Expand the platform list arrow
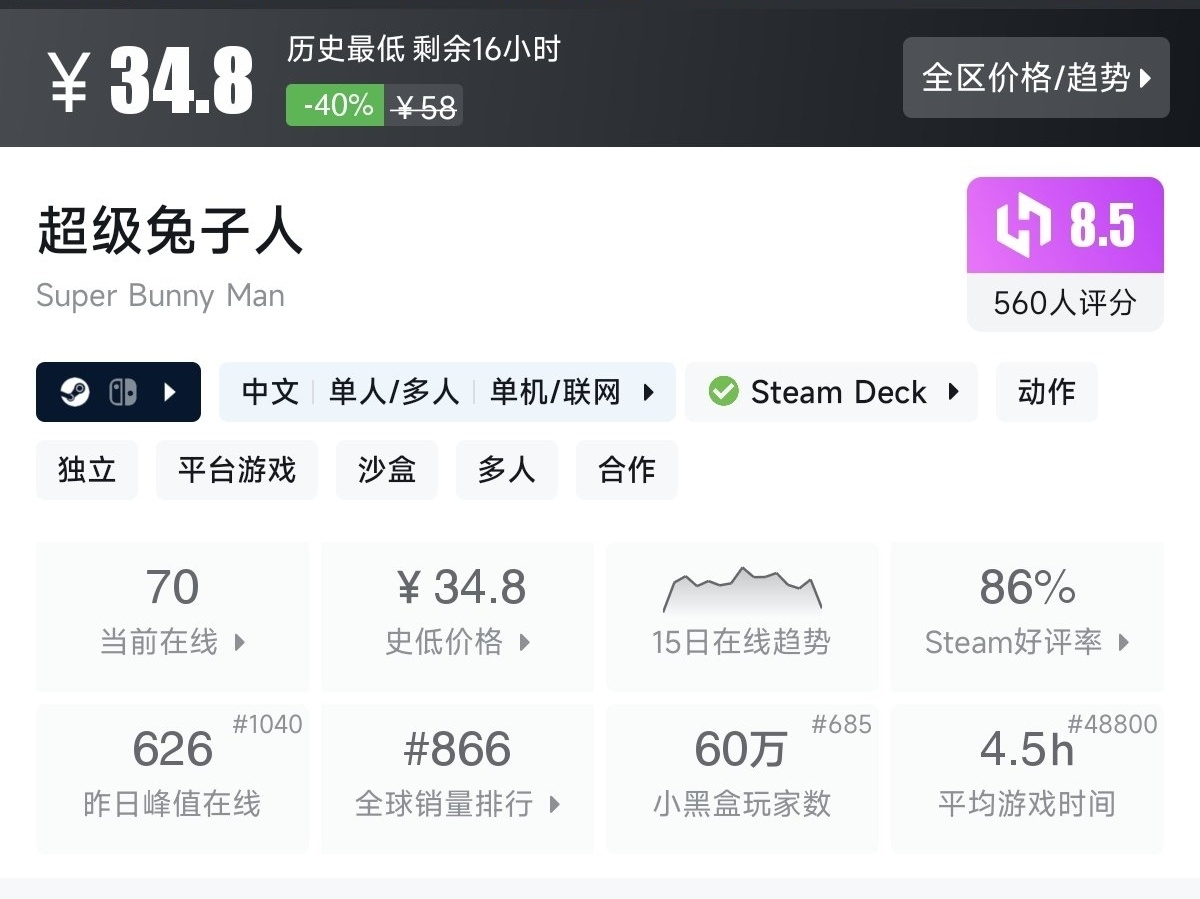The image size is (1200, 899). coord(169,392)
